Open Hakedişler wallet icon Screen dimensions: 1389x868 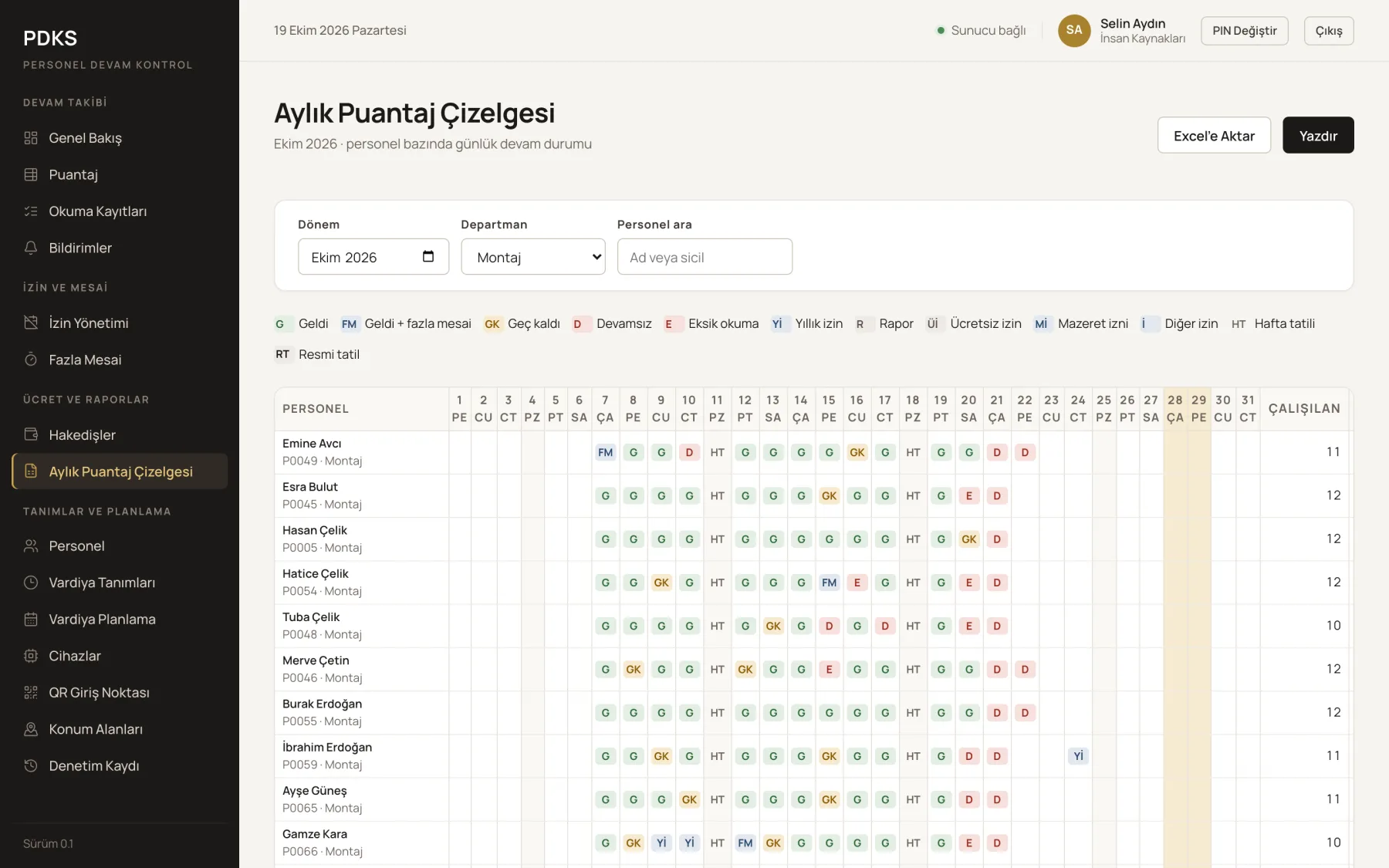31,434
